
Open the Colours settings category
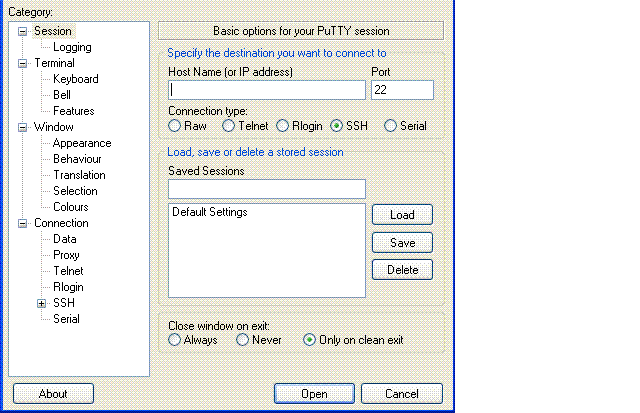(x=71, y=207)
